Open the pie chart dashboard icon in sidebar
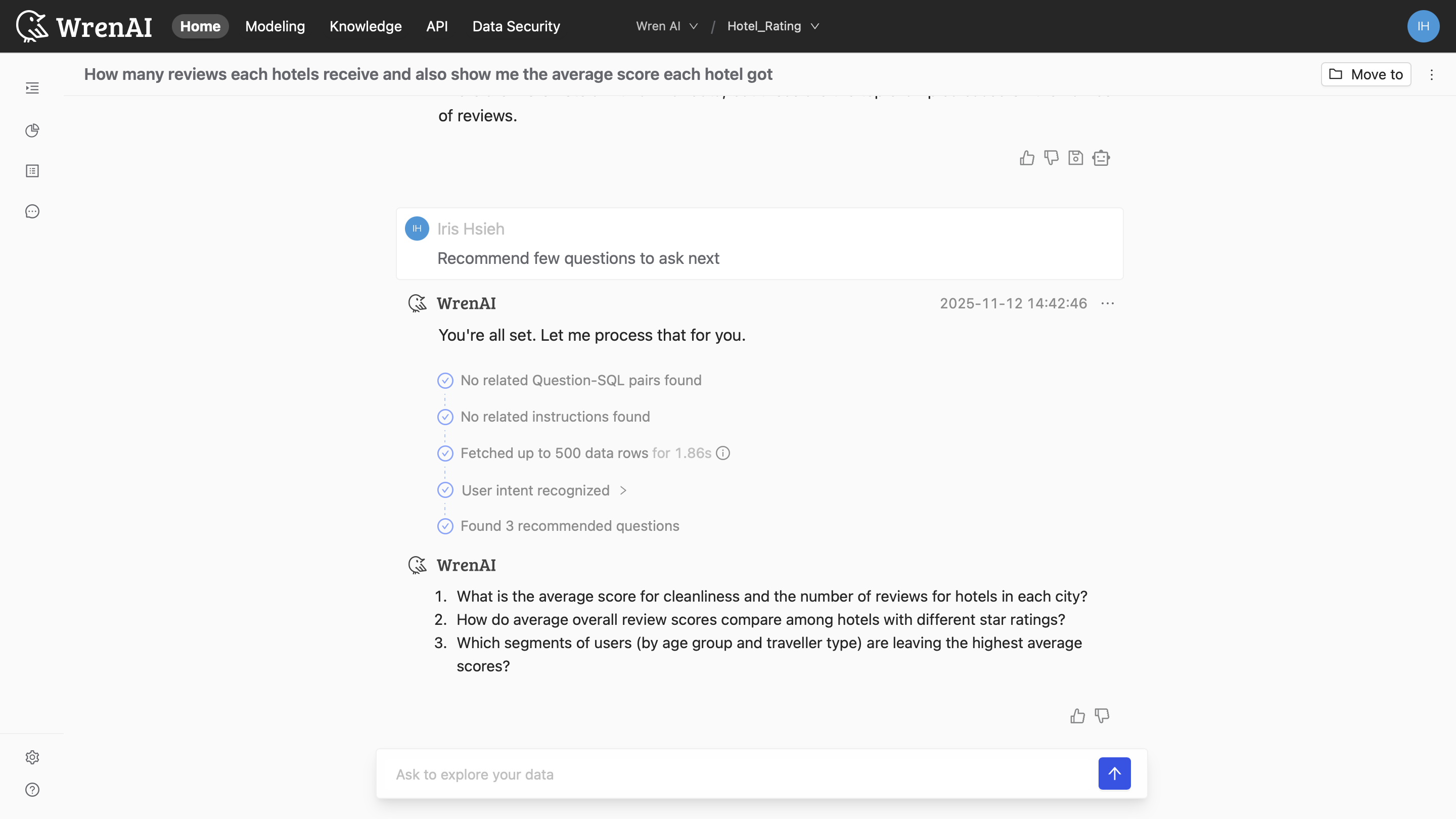The width and height of the screenshot is (1456, 819). tap(32, 130)
